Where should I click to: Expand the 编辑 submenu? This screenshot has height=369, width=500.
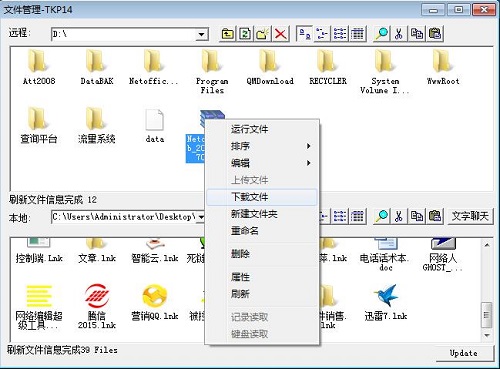tap(262, 163)
